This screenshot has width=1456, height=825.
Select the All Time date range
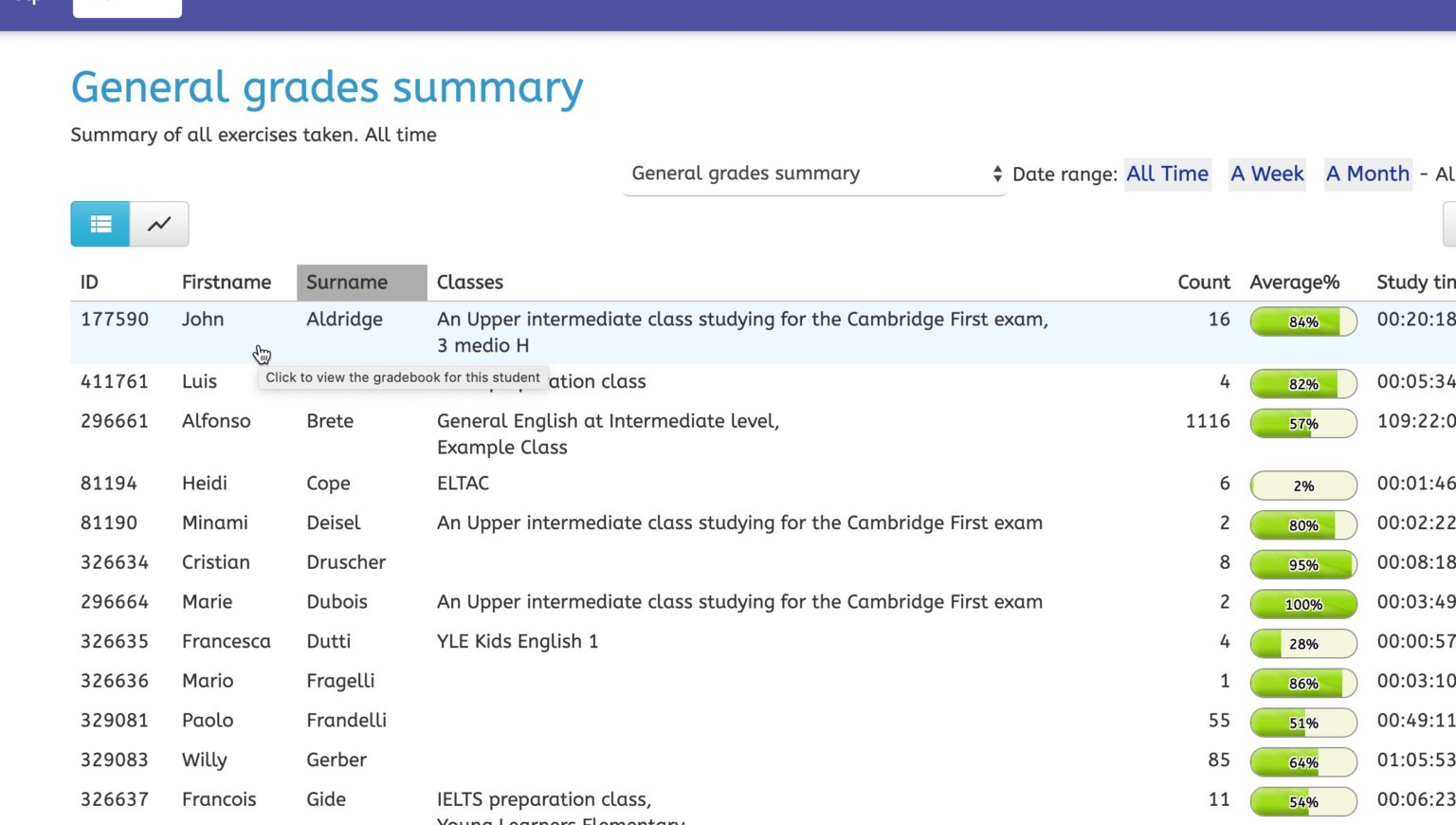tap(1167, 174)
